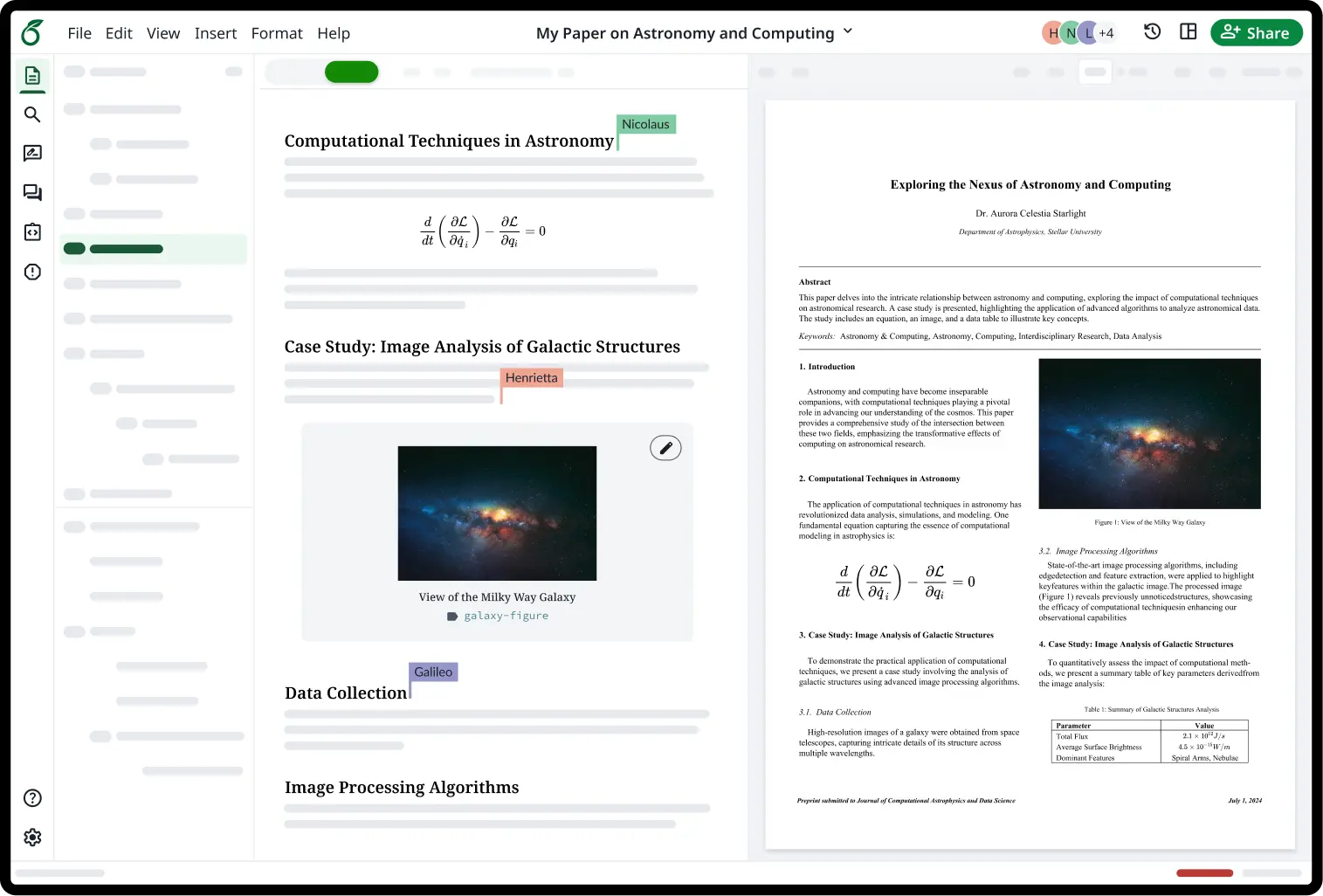Toggle the split-pane layout view

pos(1188,31)
